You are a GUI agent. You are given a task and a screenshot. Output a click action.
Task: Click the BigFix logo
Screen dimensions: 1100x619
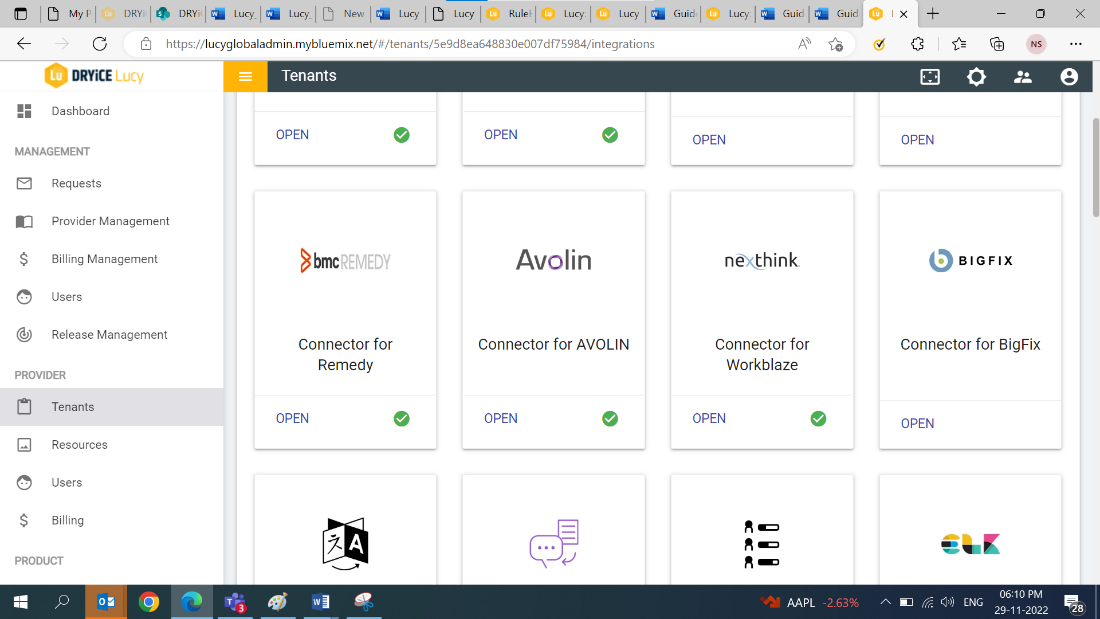pos(970,260)
